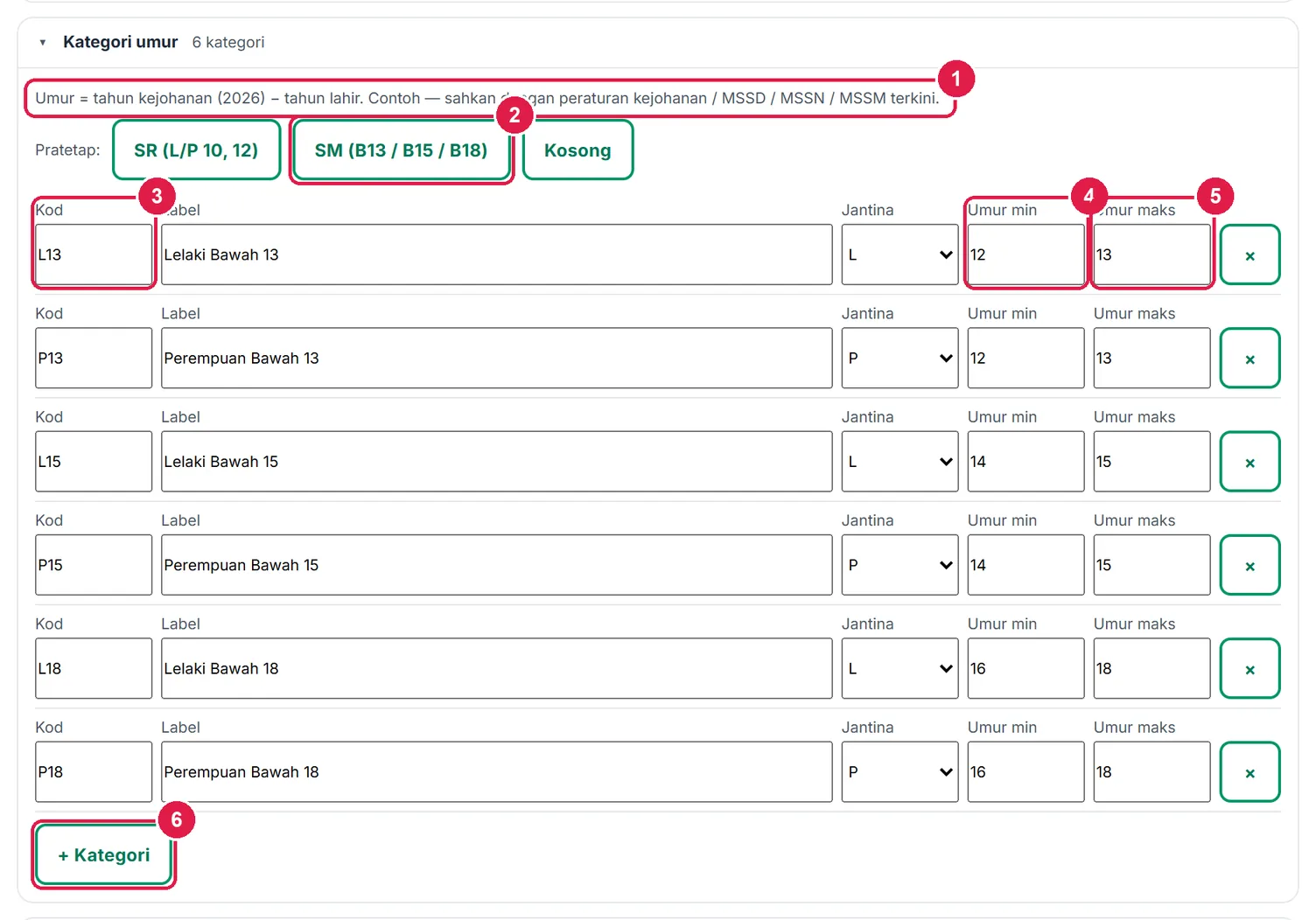The height and width of the screenshot is (920, 1316).
Task: Focus the Umur min field for P15
Action: [1025, 565]
